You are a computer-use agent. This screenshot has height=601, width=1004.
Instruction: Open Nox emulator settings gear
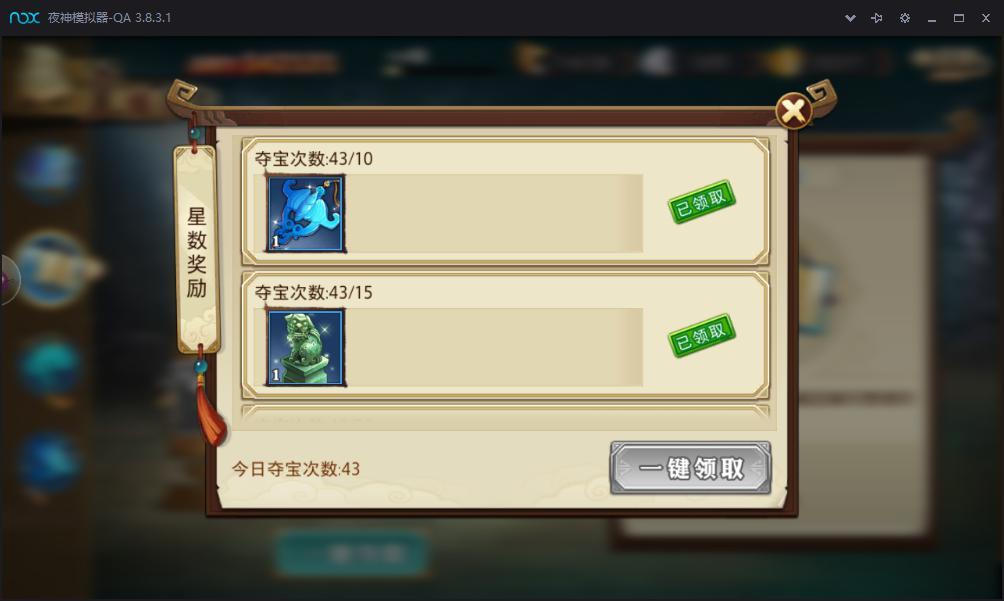click(x=905, y=18)
